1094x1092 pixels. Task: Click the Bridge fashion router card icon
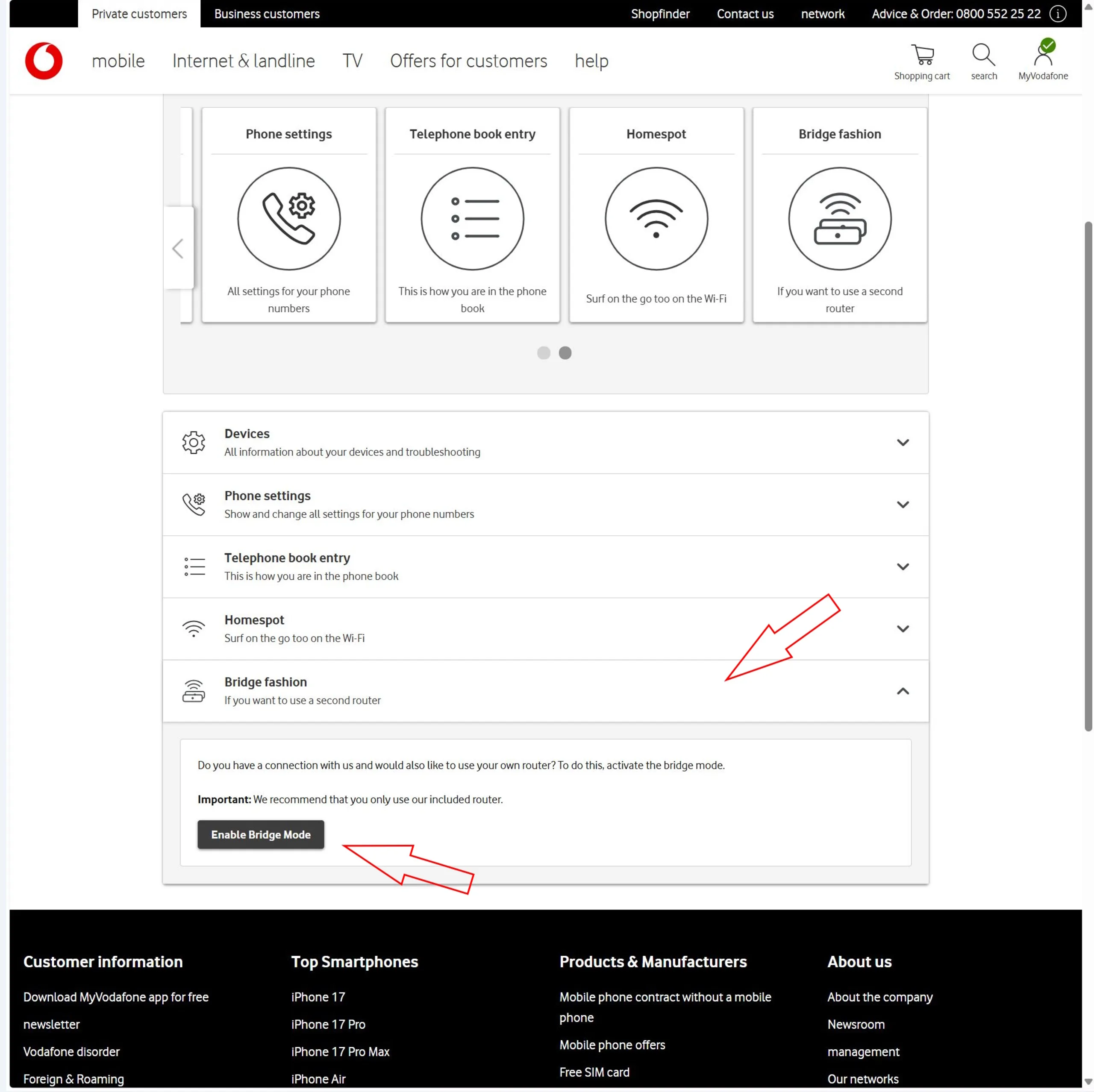(839, 218)
